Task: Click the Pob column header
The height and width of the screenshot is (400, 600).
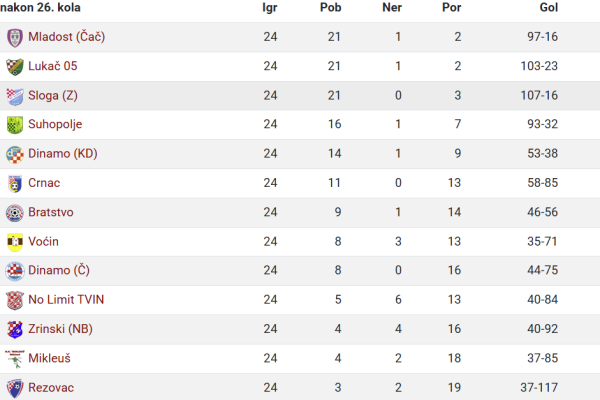Action: (331, 8)
